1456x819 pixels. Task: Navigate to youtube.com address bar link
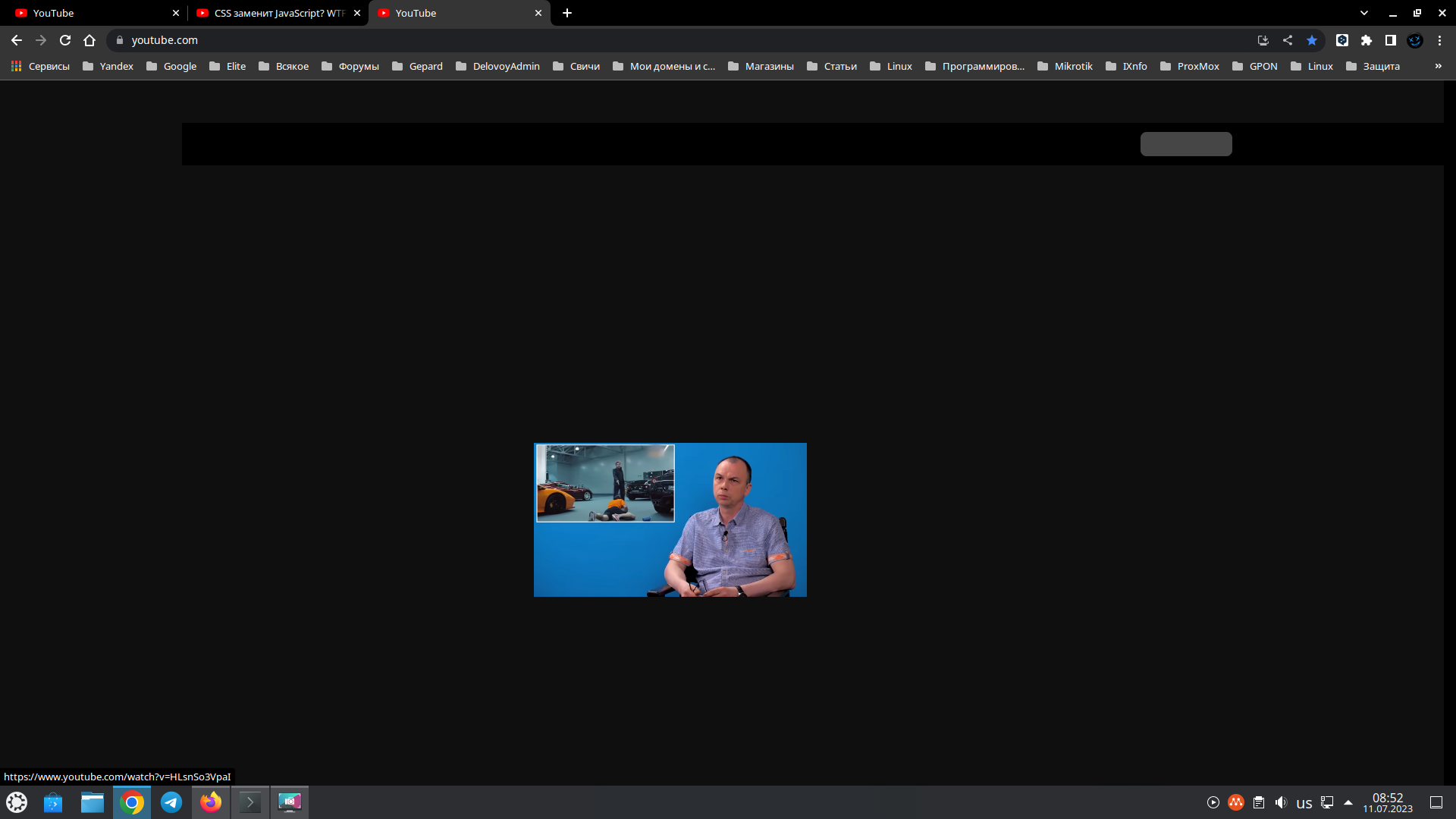pos(165,40)
